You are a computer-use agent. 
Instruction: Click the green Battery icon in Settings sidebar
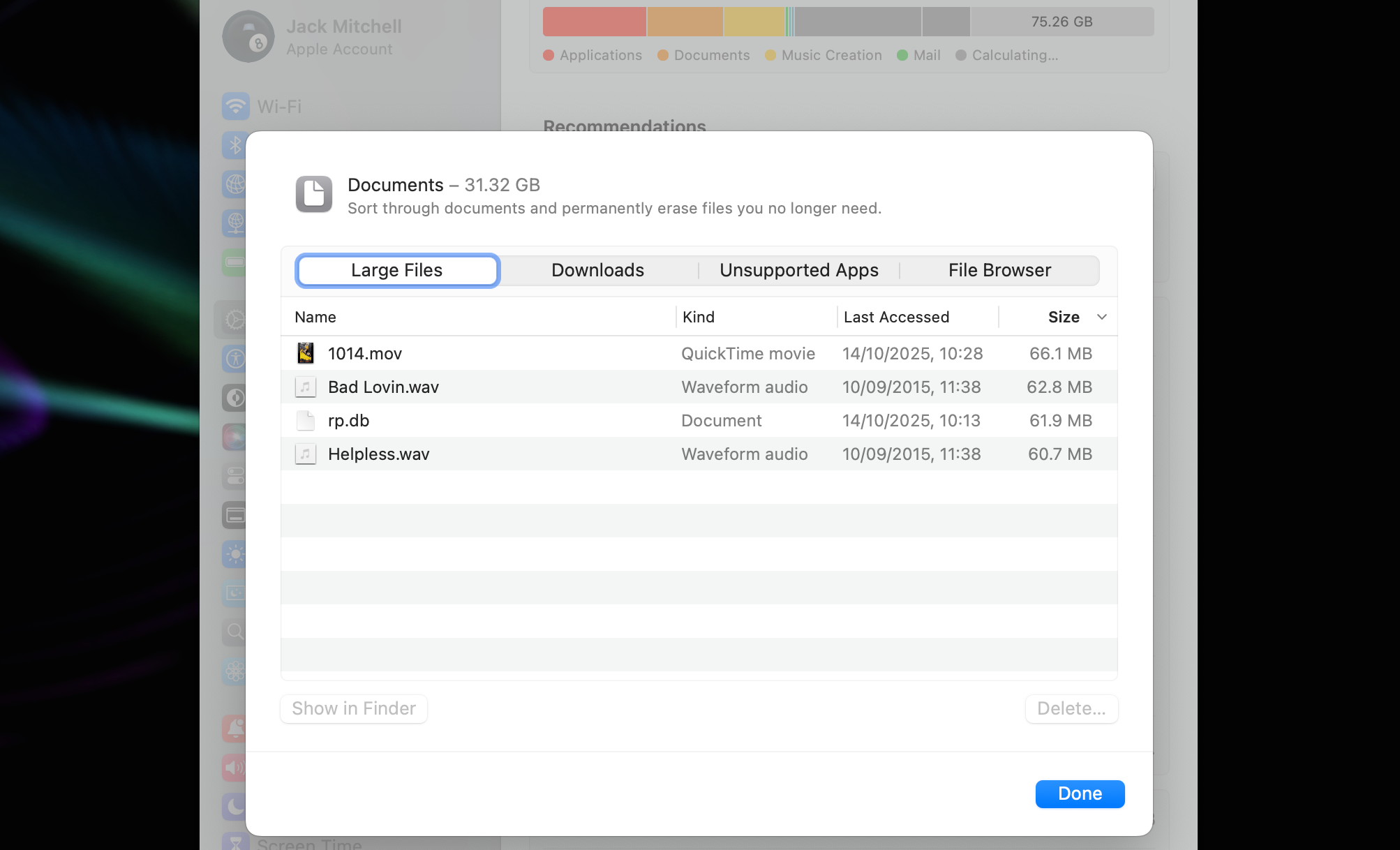[x=234, y=262]
